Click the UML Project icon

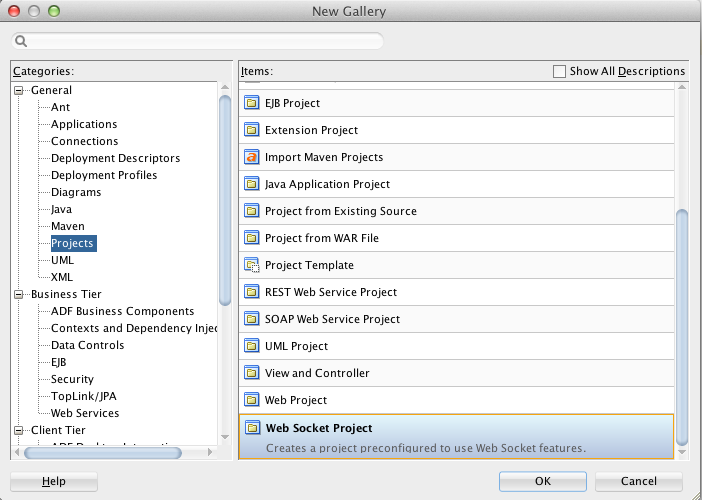pos(252,346)
